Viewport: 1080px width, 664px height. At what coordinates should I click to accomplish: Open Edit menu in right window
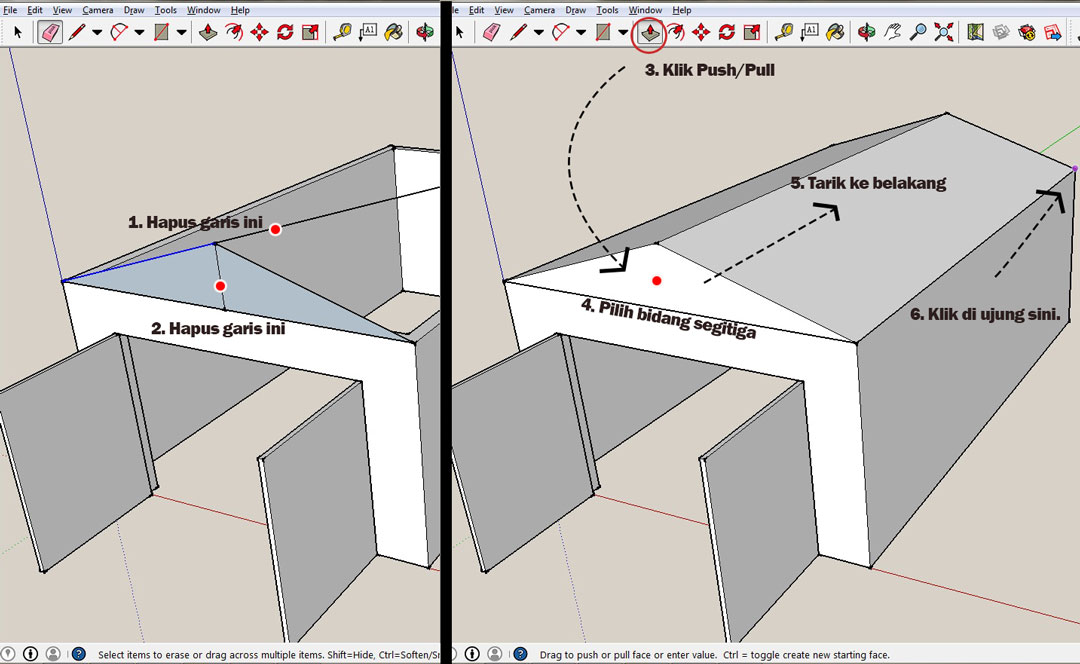click(x=477, y=10)
